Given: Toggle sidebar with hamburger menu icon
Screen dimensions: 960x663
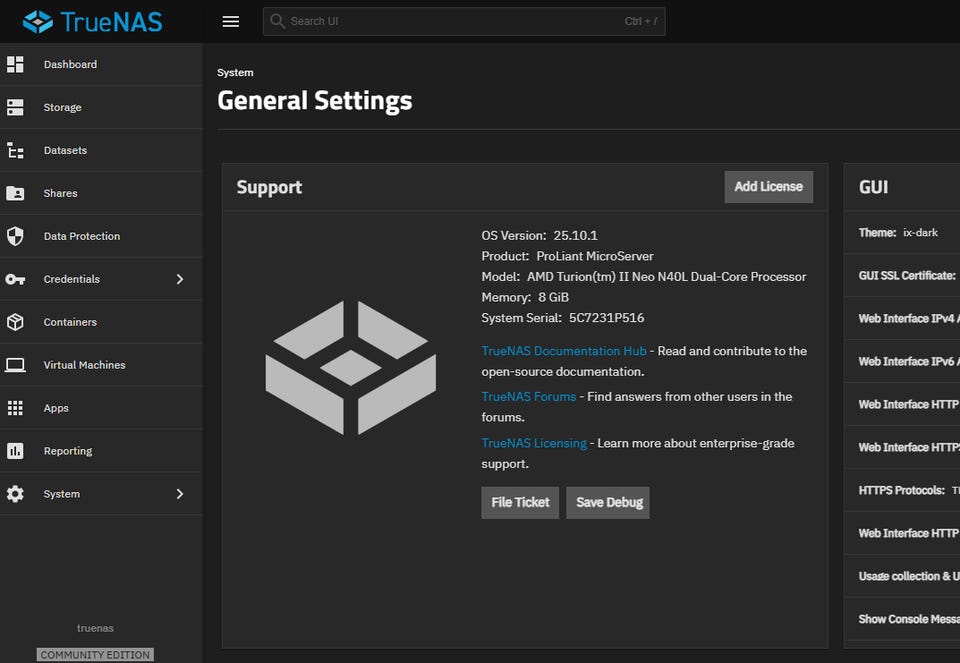Looking at the screenshot, I should [231, 21].
